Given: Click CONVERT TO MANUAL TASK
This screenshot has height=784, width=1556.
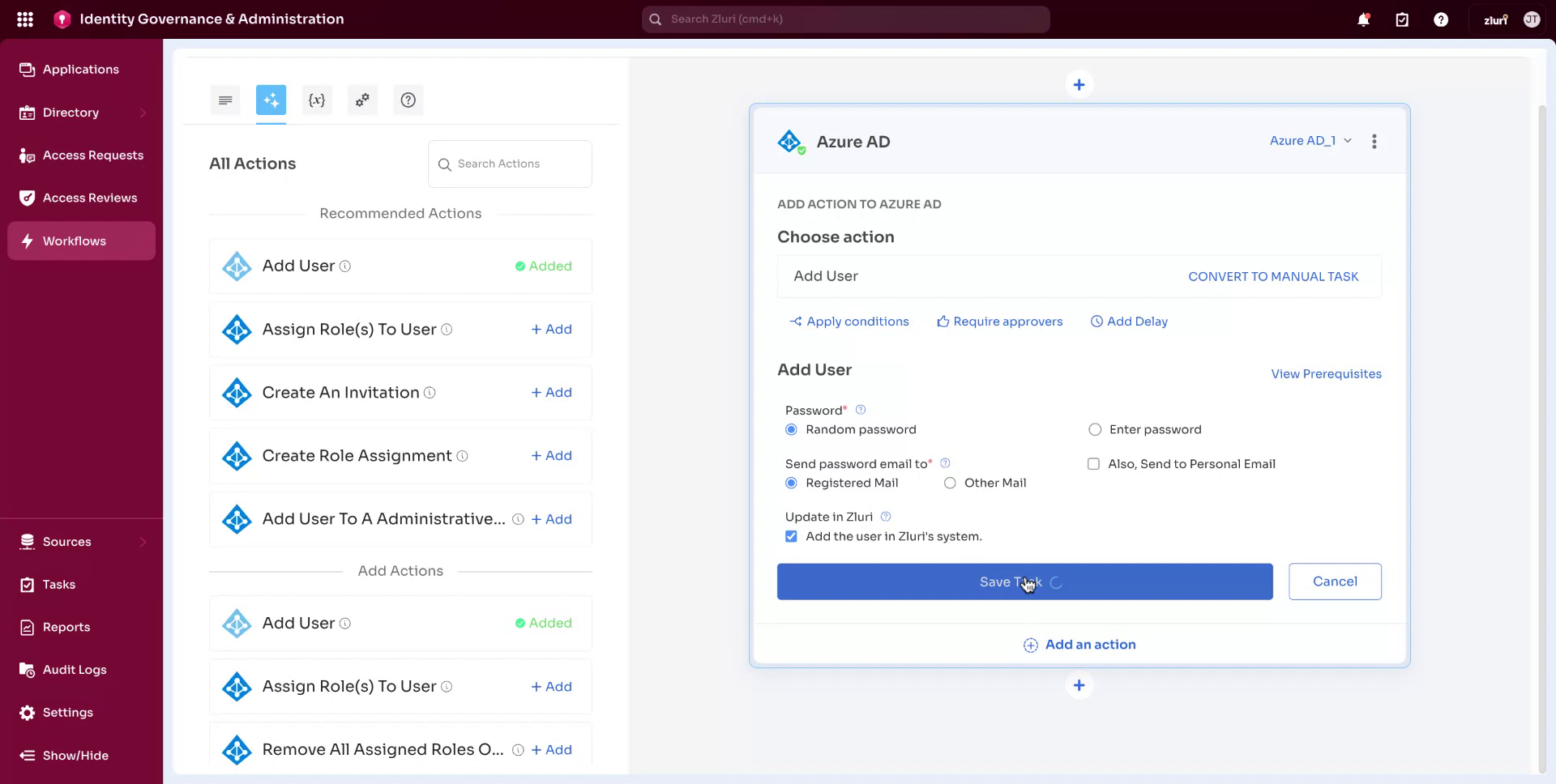Looking at the screenshot, I should click(x=1273, y=276).
